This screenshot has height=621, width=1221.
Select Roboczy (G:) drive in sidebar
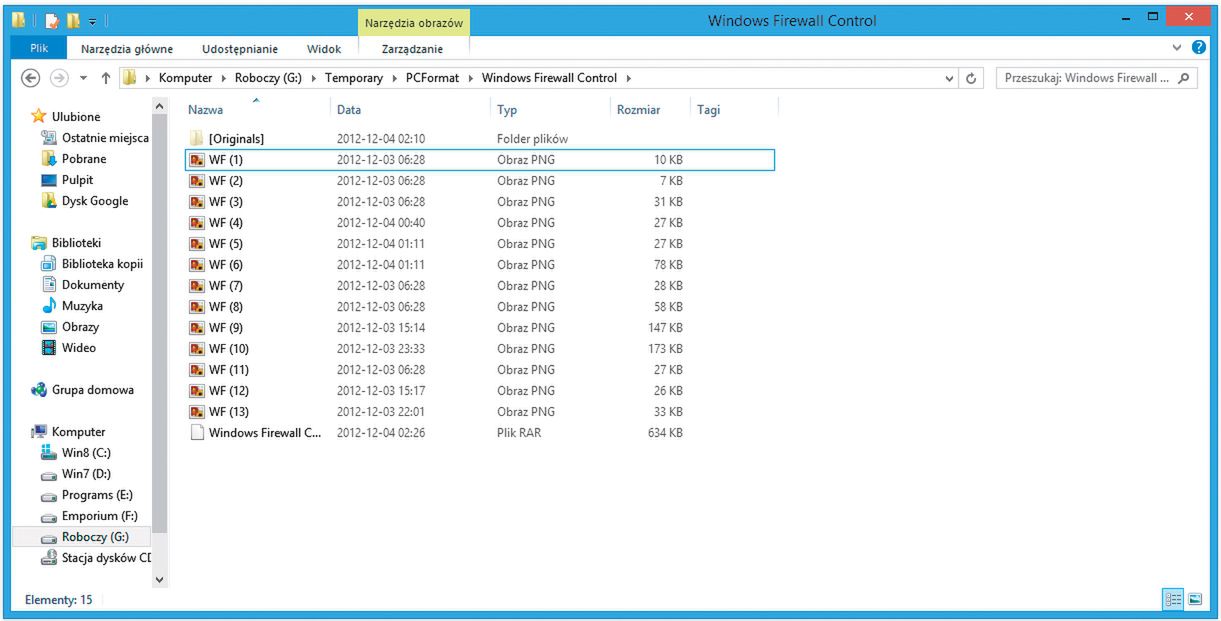click(x=84, y=537)
